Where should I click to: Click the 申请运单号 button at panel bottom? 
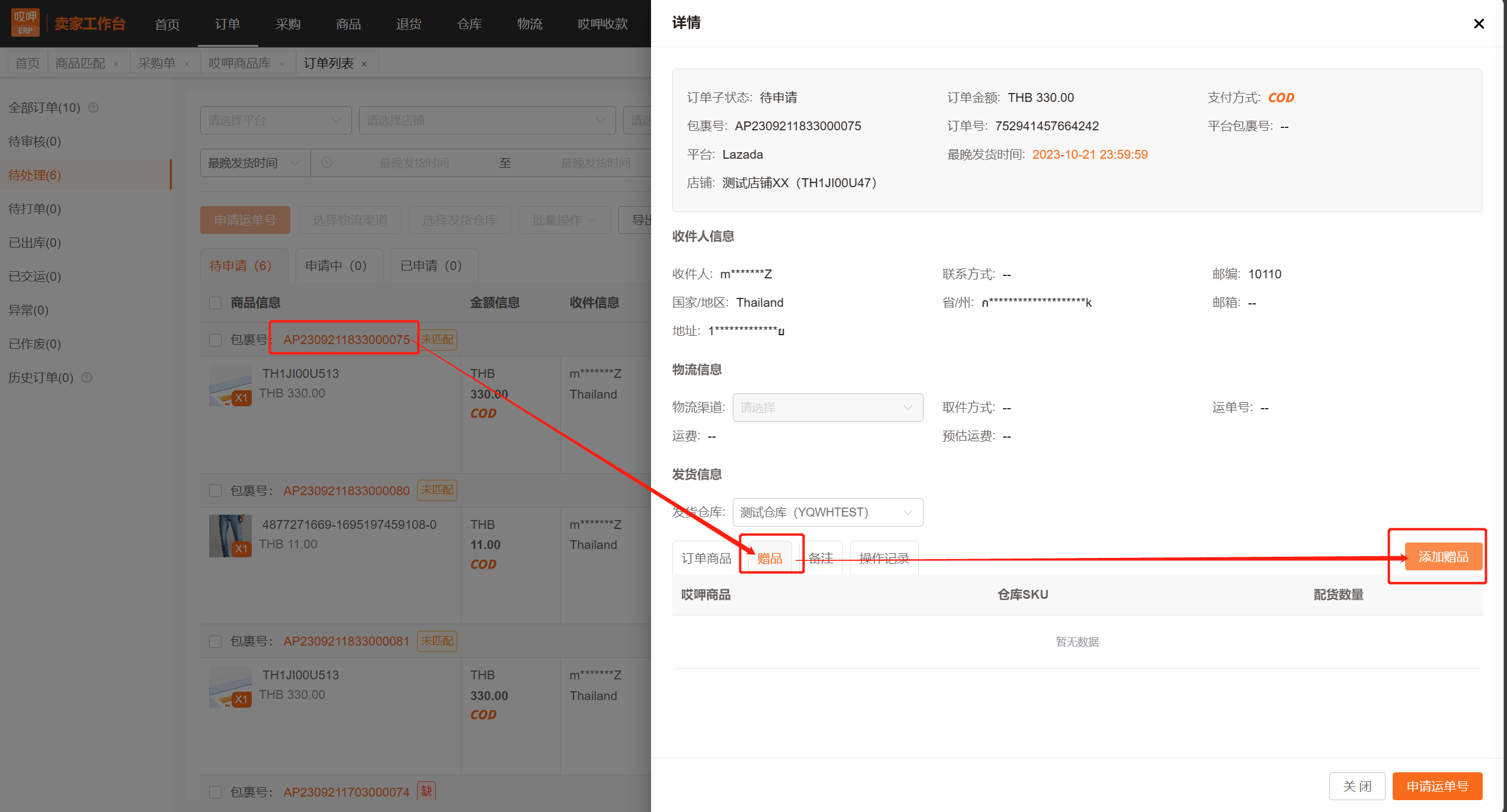[1437, 787]
